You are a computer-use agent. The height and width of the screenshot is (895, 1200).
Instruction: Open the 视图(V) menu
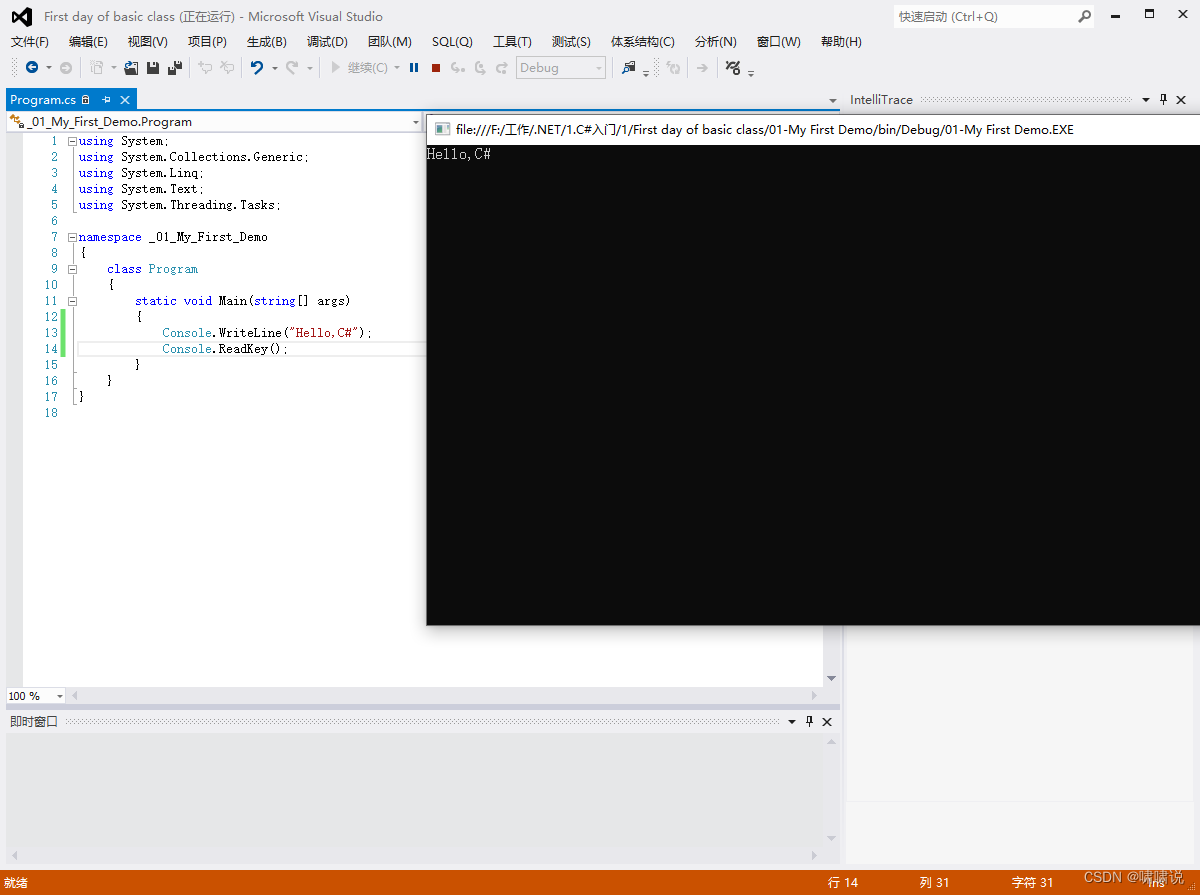point(148,42)
